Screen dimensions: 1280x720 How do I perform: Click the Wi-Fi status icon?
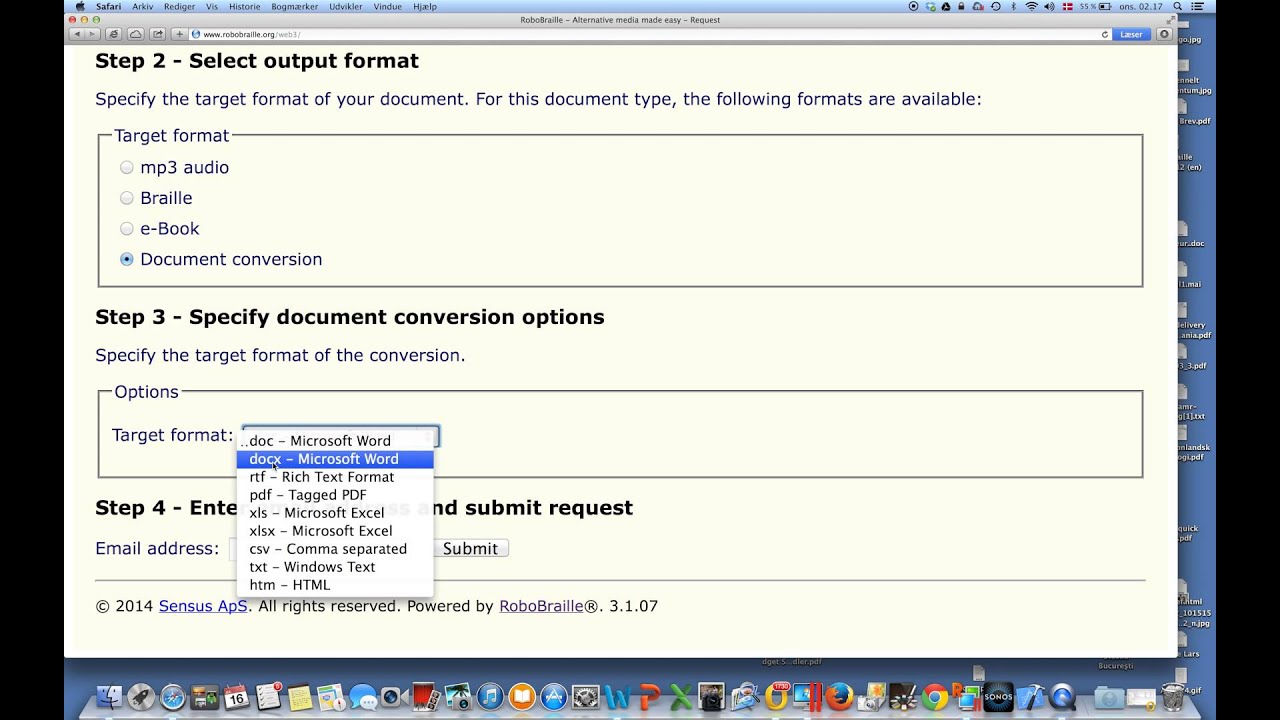pos(1031,6)
